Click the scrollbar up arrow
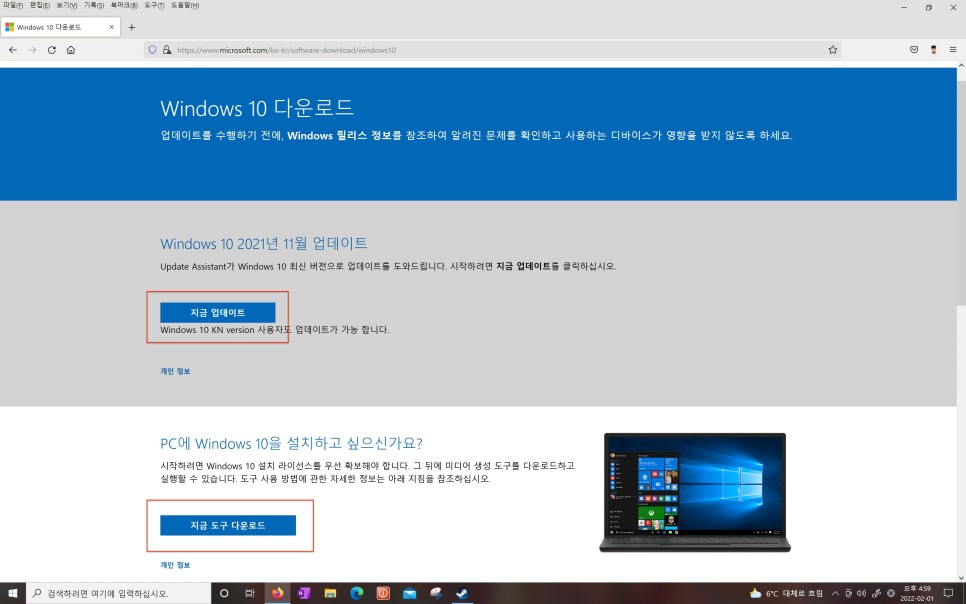 961,66
